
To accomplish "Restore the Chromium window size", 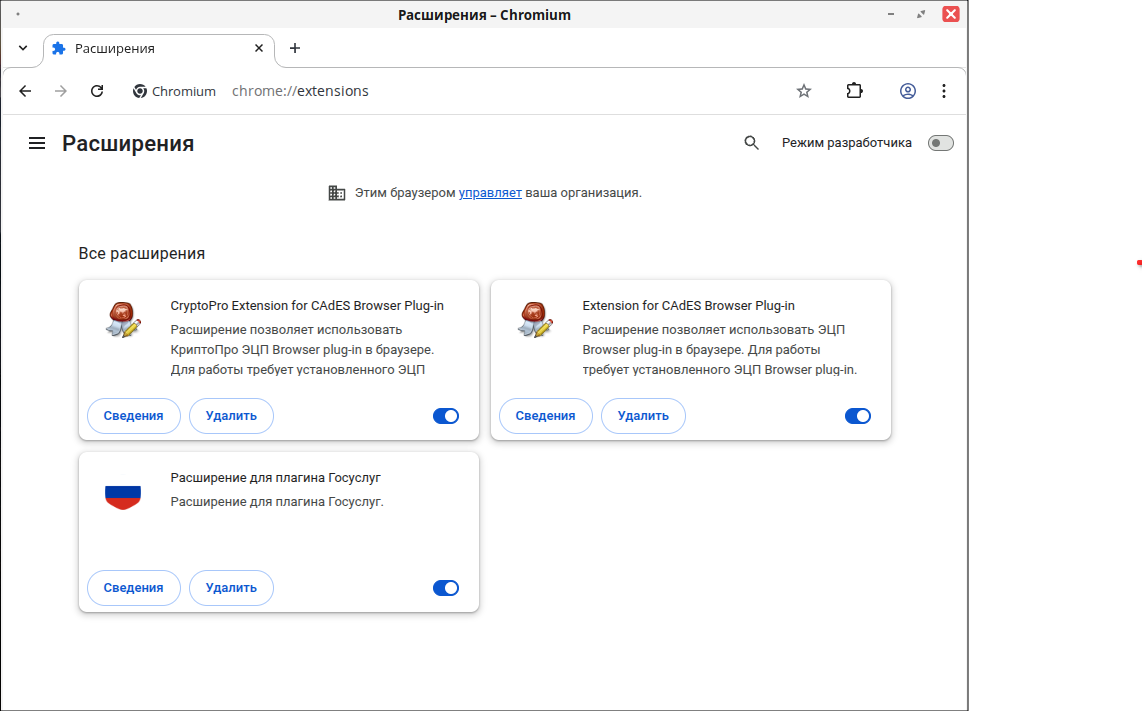I will (x=921, y=14).
